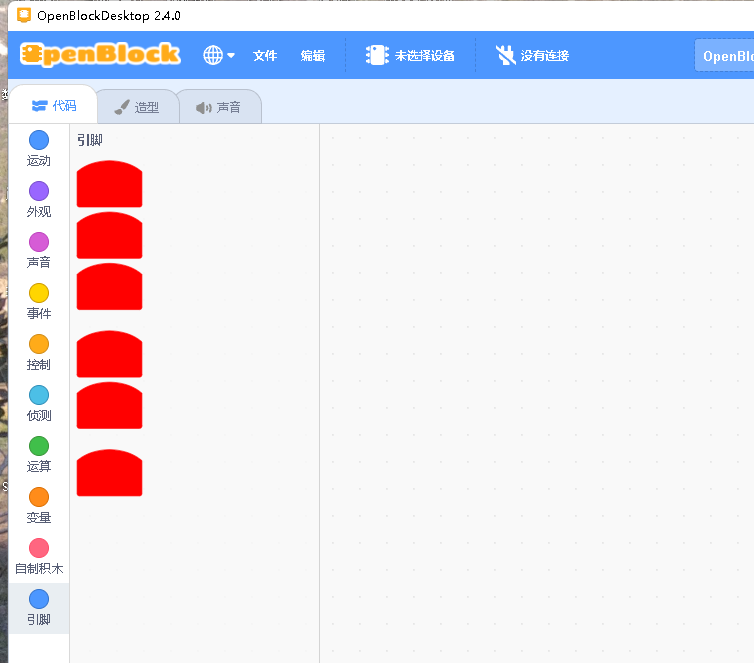Click the OpenBlock project title field

pyautogui.click(x=724, y=56)
